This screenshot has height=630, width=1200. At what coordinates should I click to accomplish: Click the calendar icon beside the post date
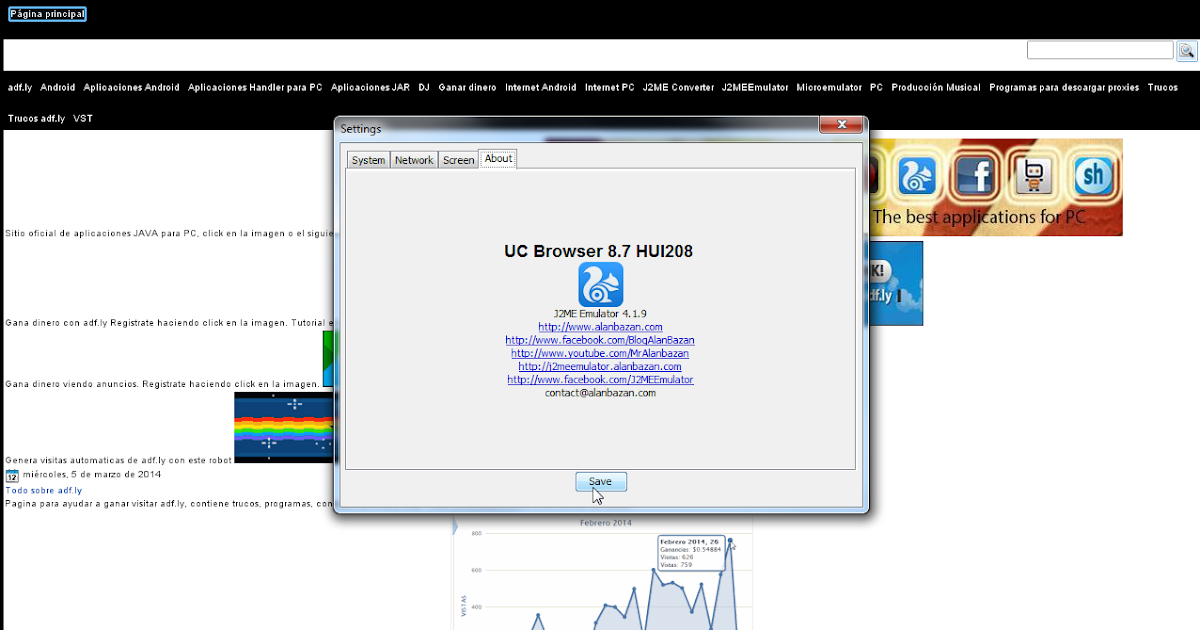point(12,476)
